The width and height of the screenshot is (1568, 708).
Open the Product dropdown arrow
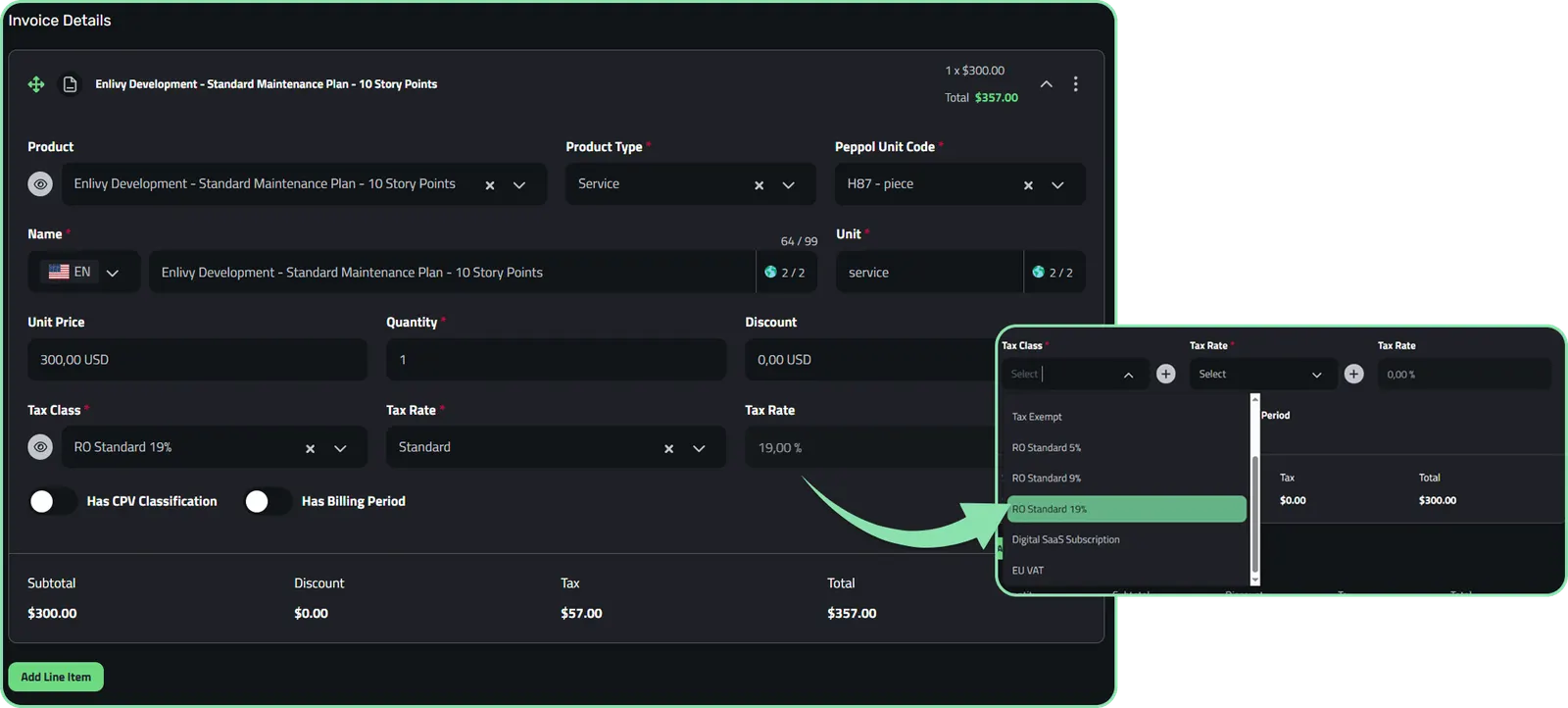coord(519,185)
